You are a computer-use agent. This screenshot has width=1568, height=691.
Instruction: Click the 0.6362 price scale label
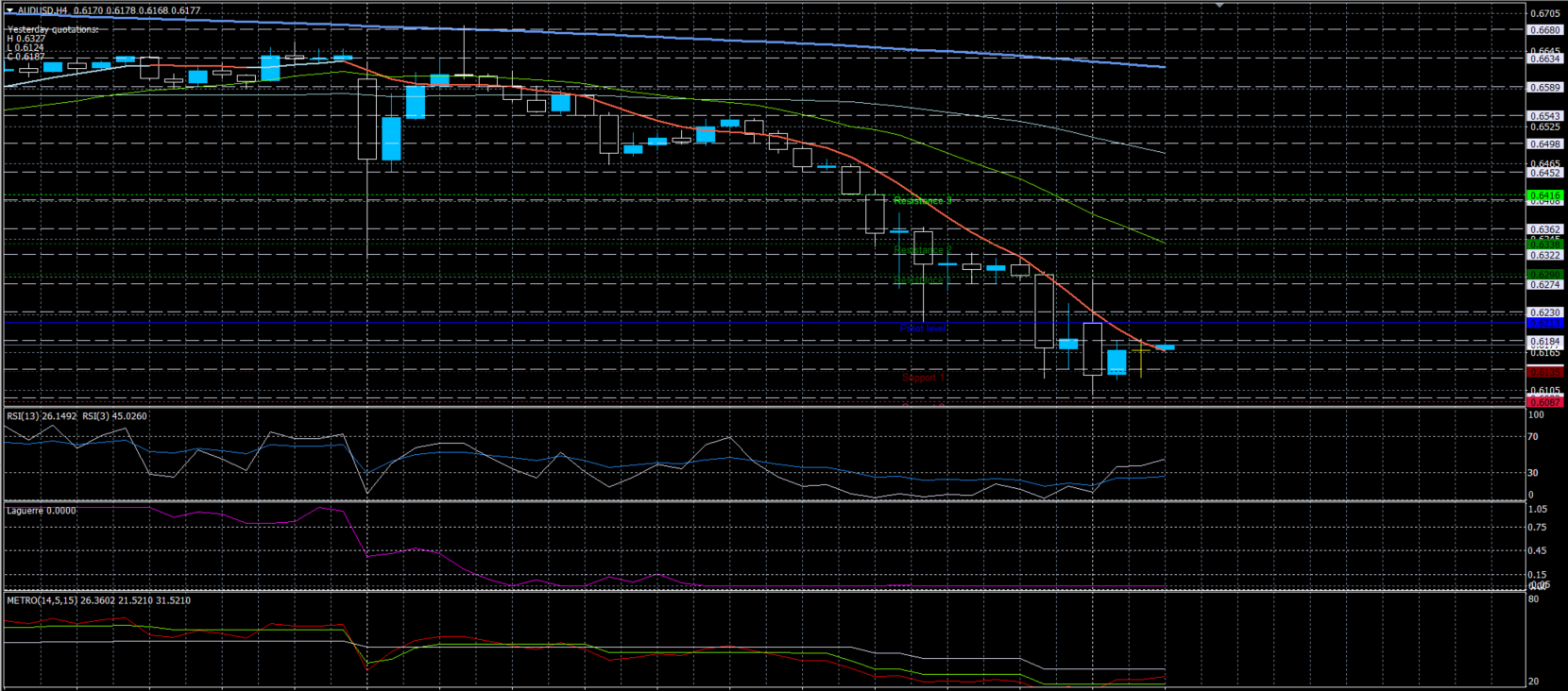click(1545, 229)
